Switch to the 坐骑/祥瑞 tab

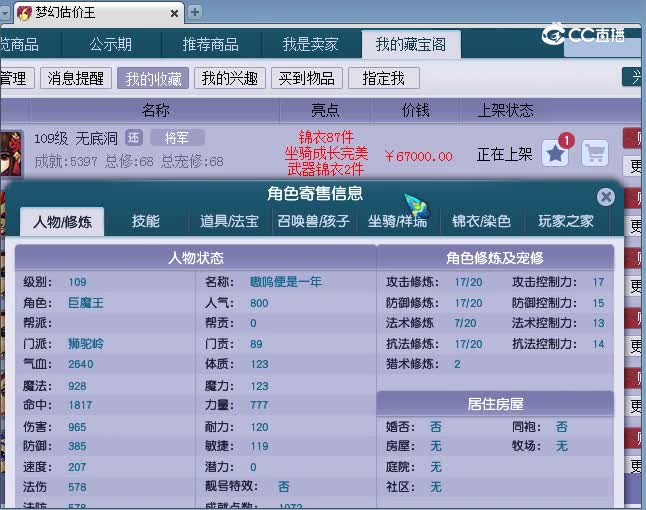(397, 221)
